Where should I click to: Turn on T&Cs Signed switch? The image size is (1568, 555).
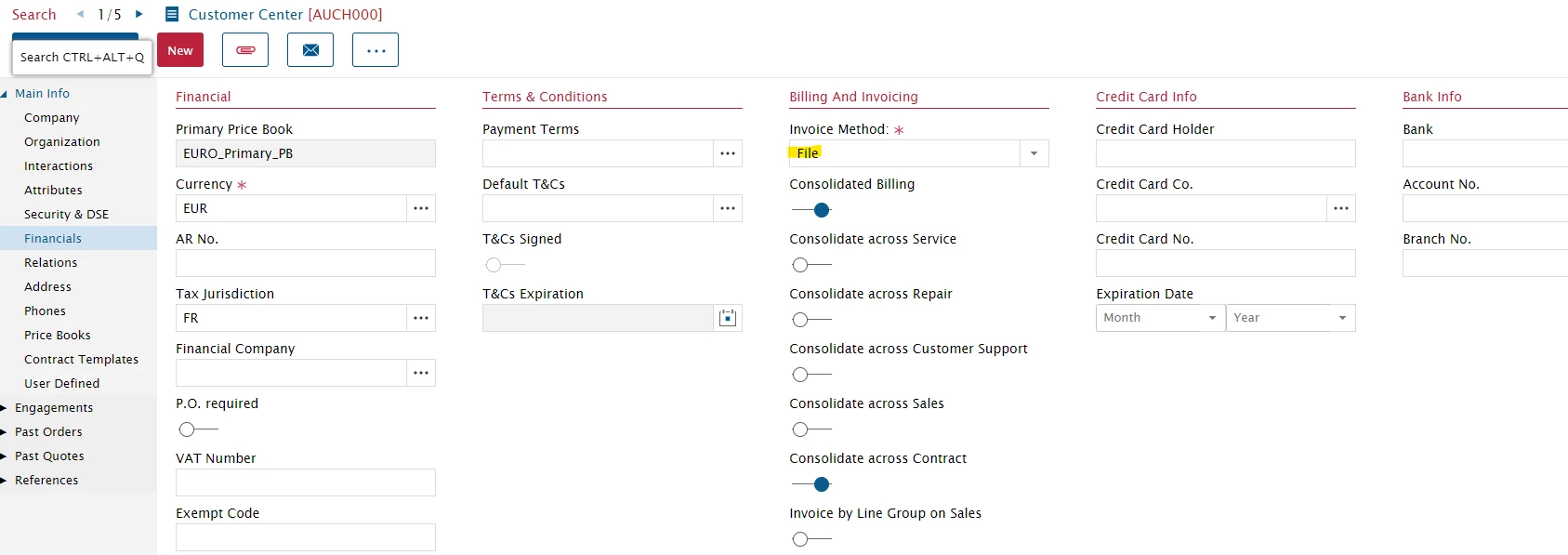click(x=504, y=265)
